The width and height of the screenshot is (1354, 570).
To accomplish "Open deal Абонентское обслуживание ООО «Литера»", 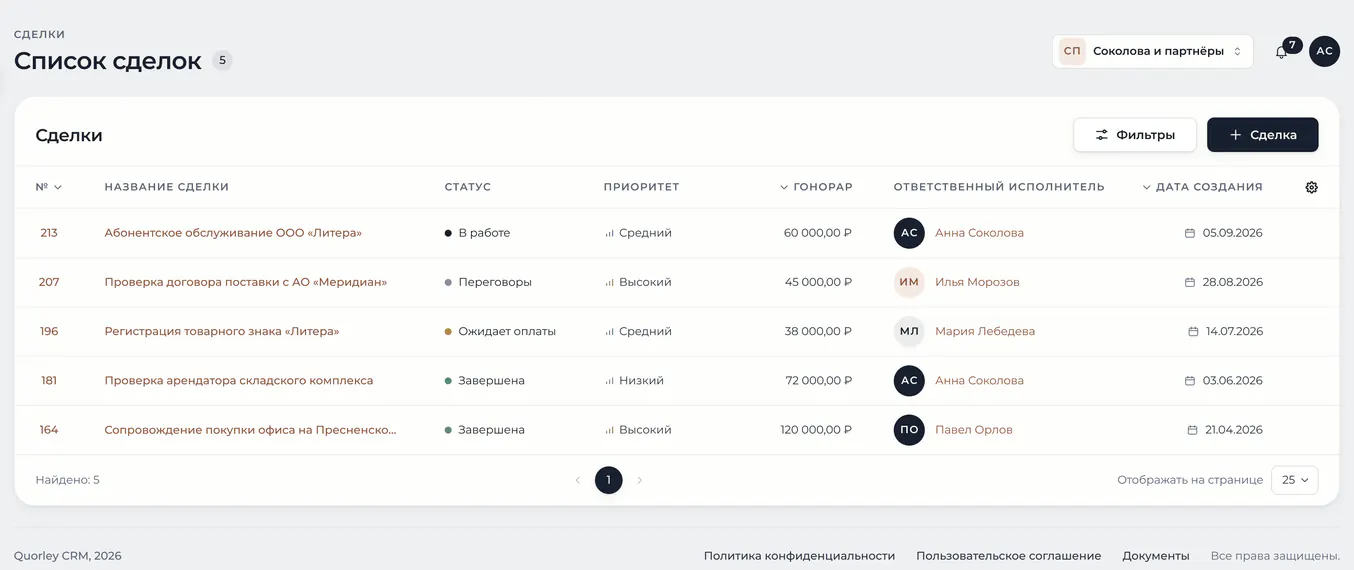I will (x=233, y=233).
